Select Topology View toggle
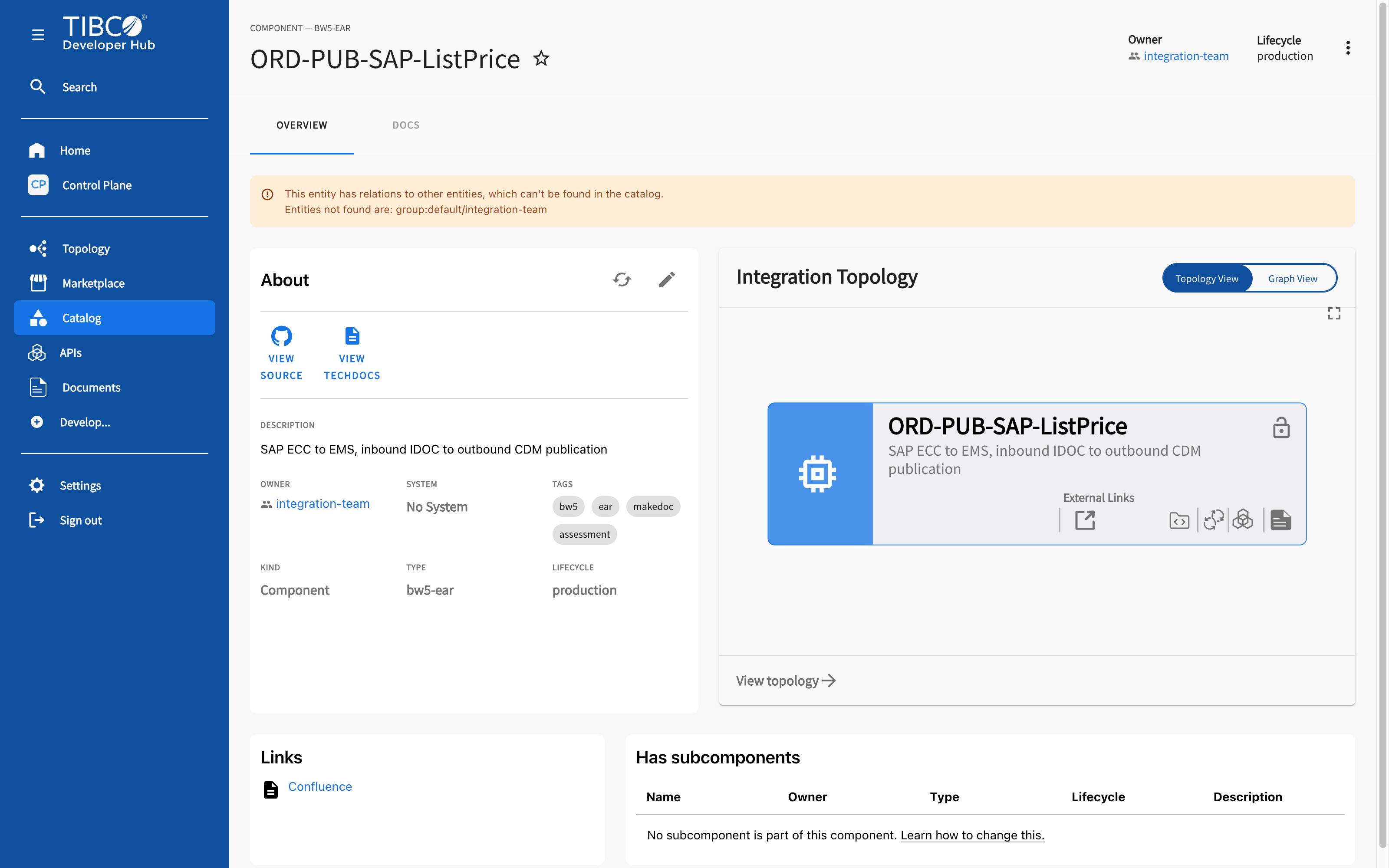This screenshot has height=868, width=1389. [x=1207, y=279]
